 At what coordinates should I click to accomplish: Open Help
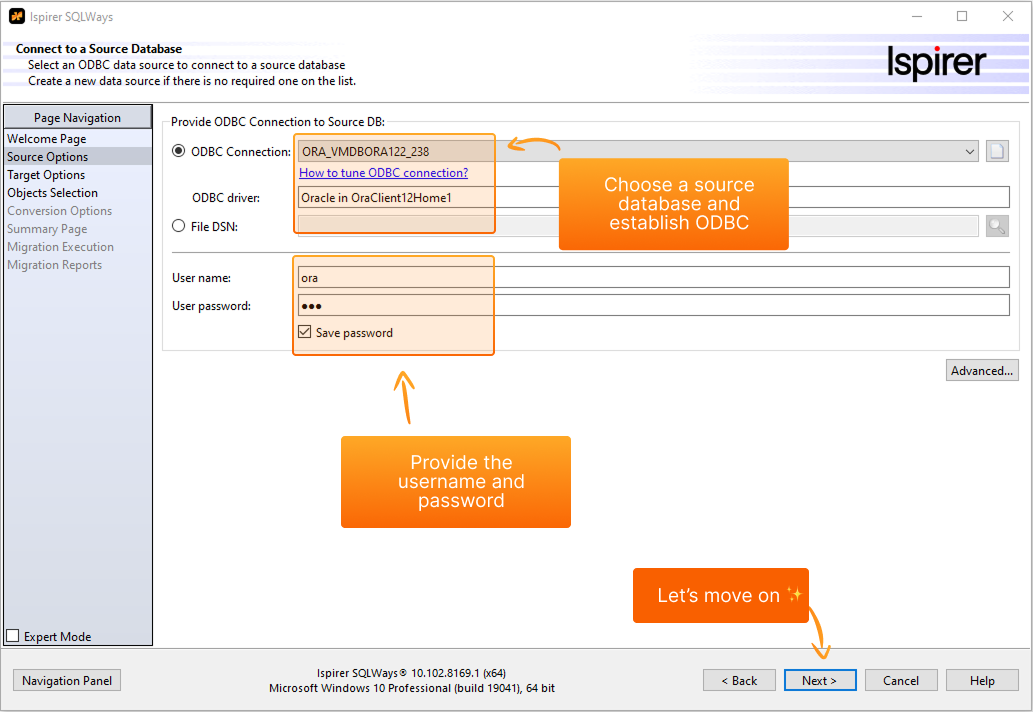(981, 679)
